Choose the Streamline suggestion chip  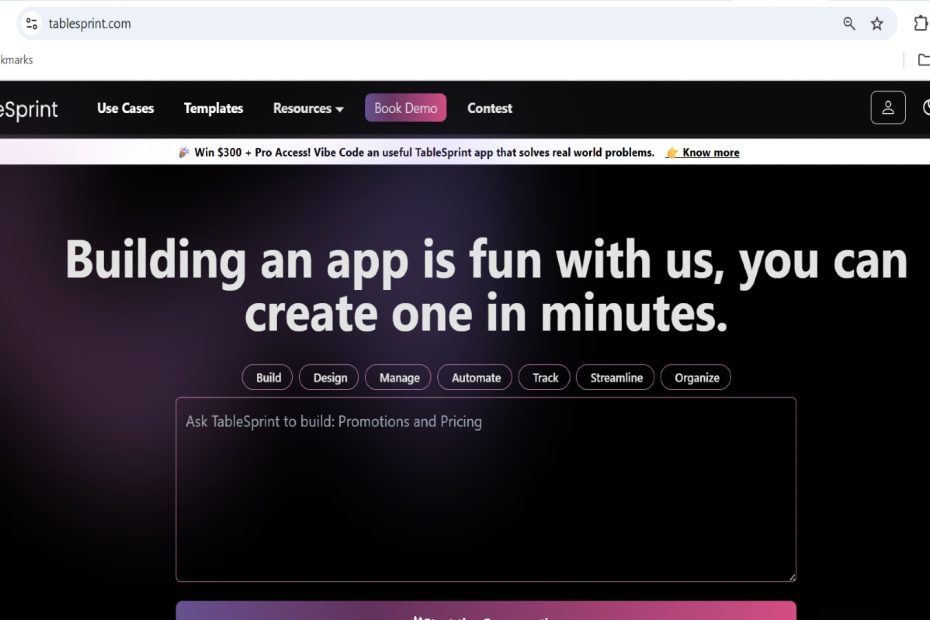(x=616, y=377)
